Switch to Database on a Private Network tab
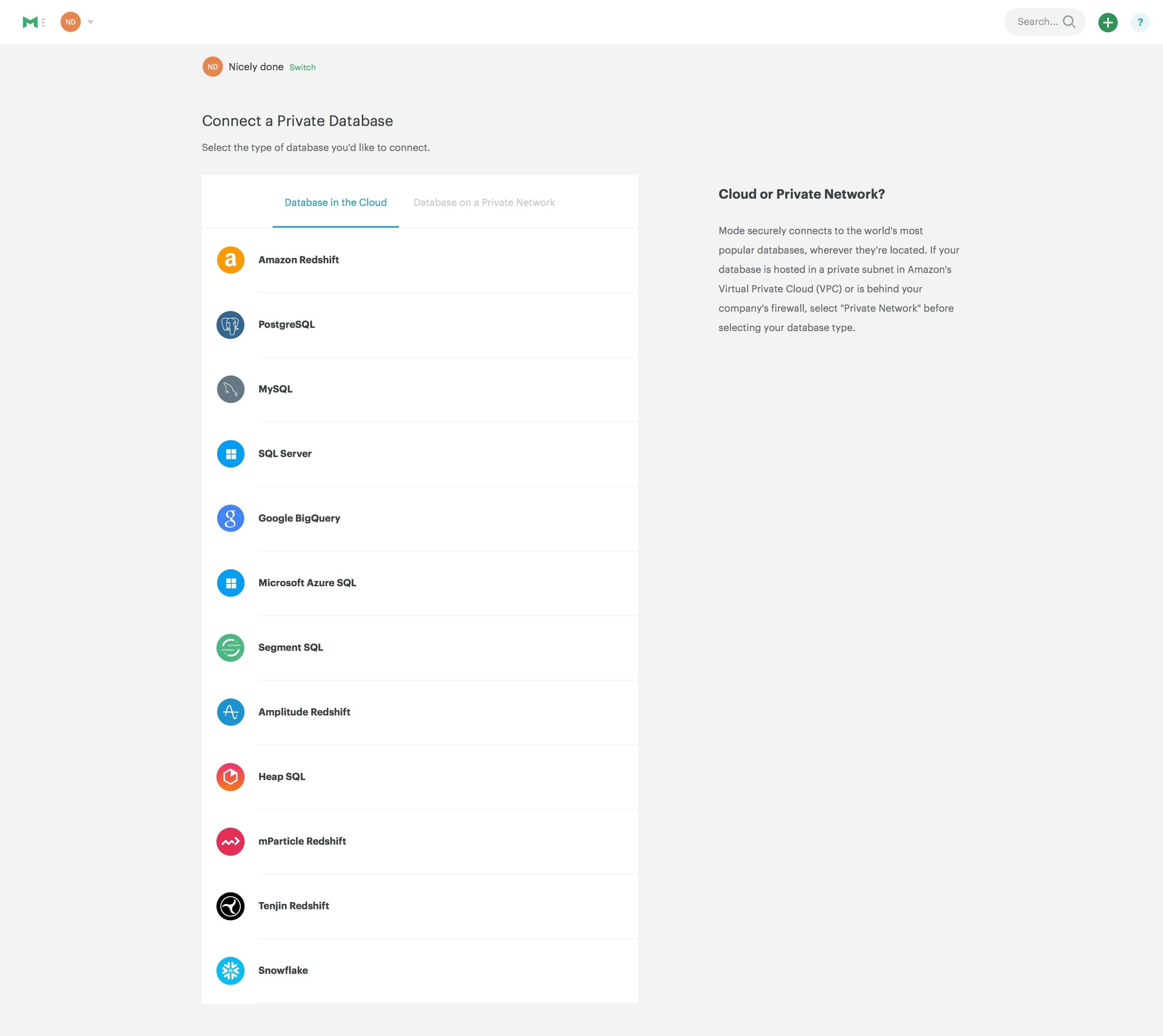The image size is (1163, 1036). [x=484, y=202]
